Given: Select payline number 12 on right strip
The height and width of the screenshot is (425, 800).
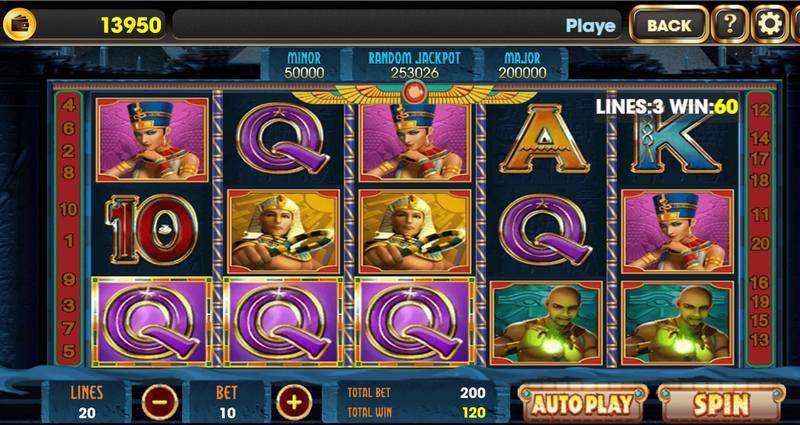Looking at the screenshot, I should [x=760, y=110].
